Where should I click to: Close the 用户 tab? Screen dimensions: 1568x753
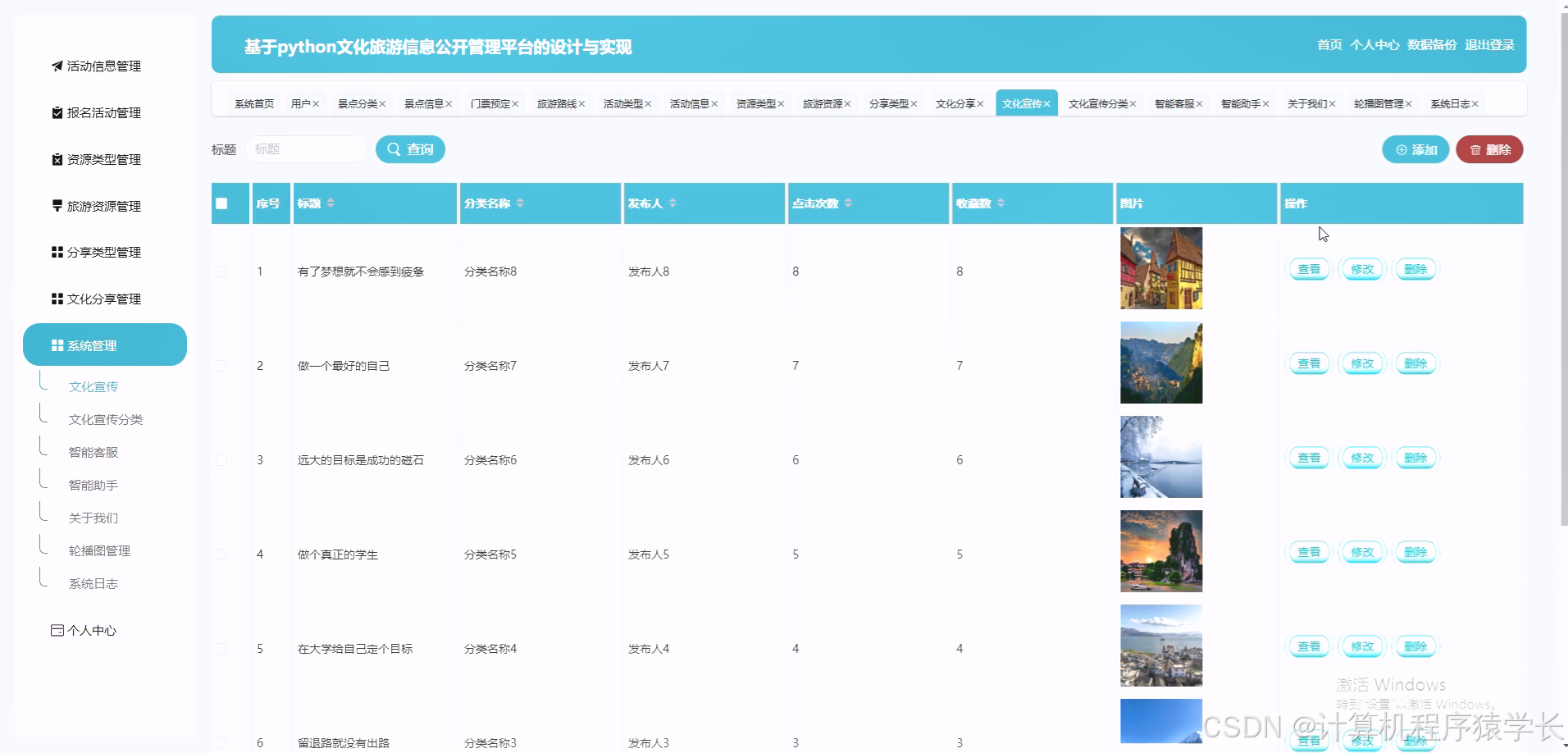[316, 104]
